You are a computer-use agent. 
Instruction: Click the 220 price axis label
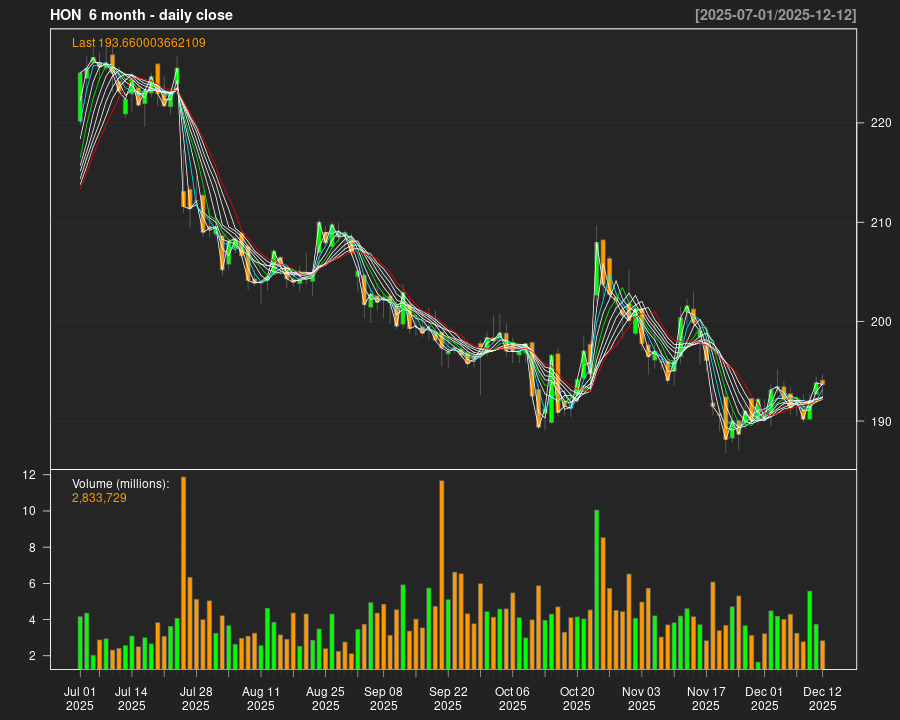(880, 123)
